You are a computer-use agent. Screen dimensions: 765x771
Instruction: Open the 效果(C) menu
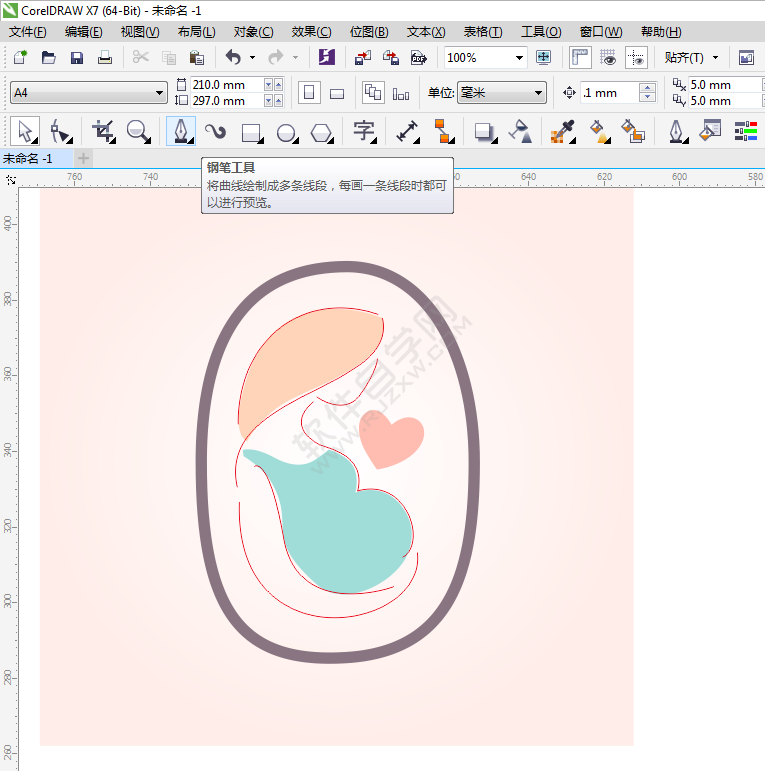pos(311,32)
